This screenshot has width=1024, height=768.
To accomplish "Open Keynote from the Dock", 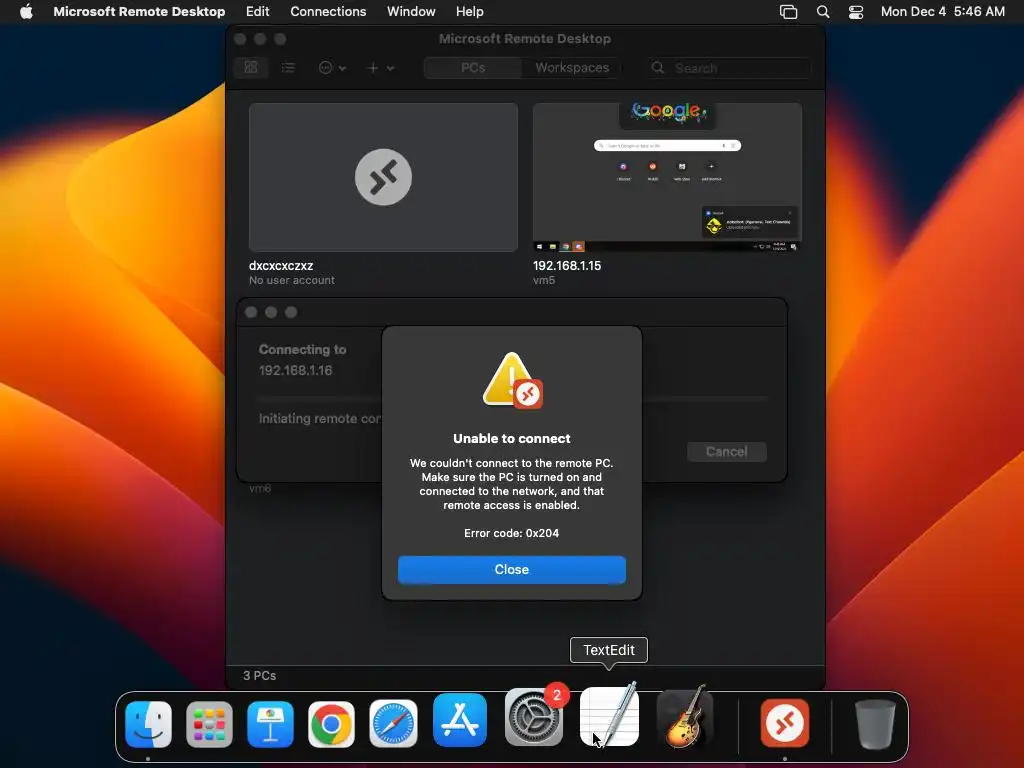I will [x=270, y=724].
